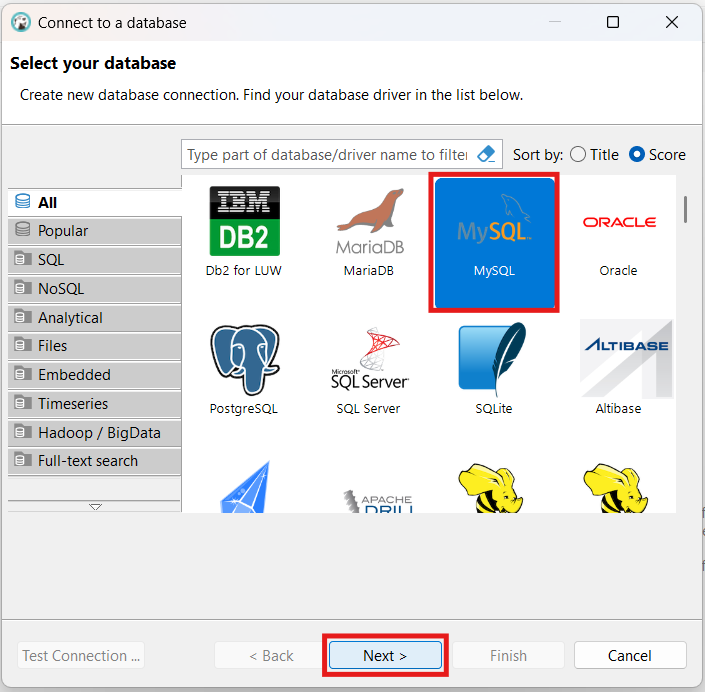The image size is (705, 692).
Task: Maximize the Connect to a database window
Action: [613, 22]
